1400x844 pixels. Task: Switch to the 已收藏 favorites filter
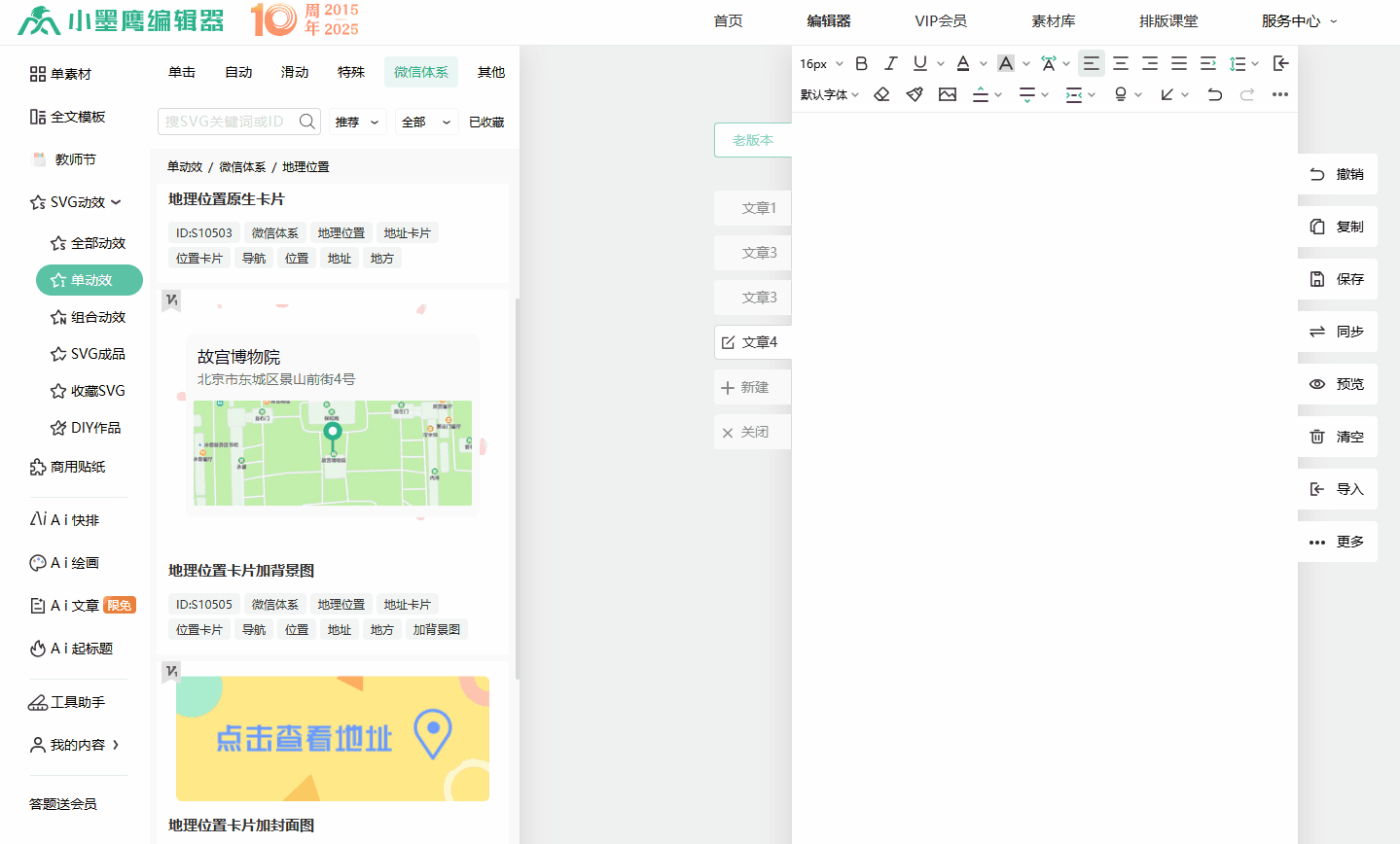(x=485, y=122)
